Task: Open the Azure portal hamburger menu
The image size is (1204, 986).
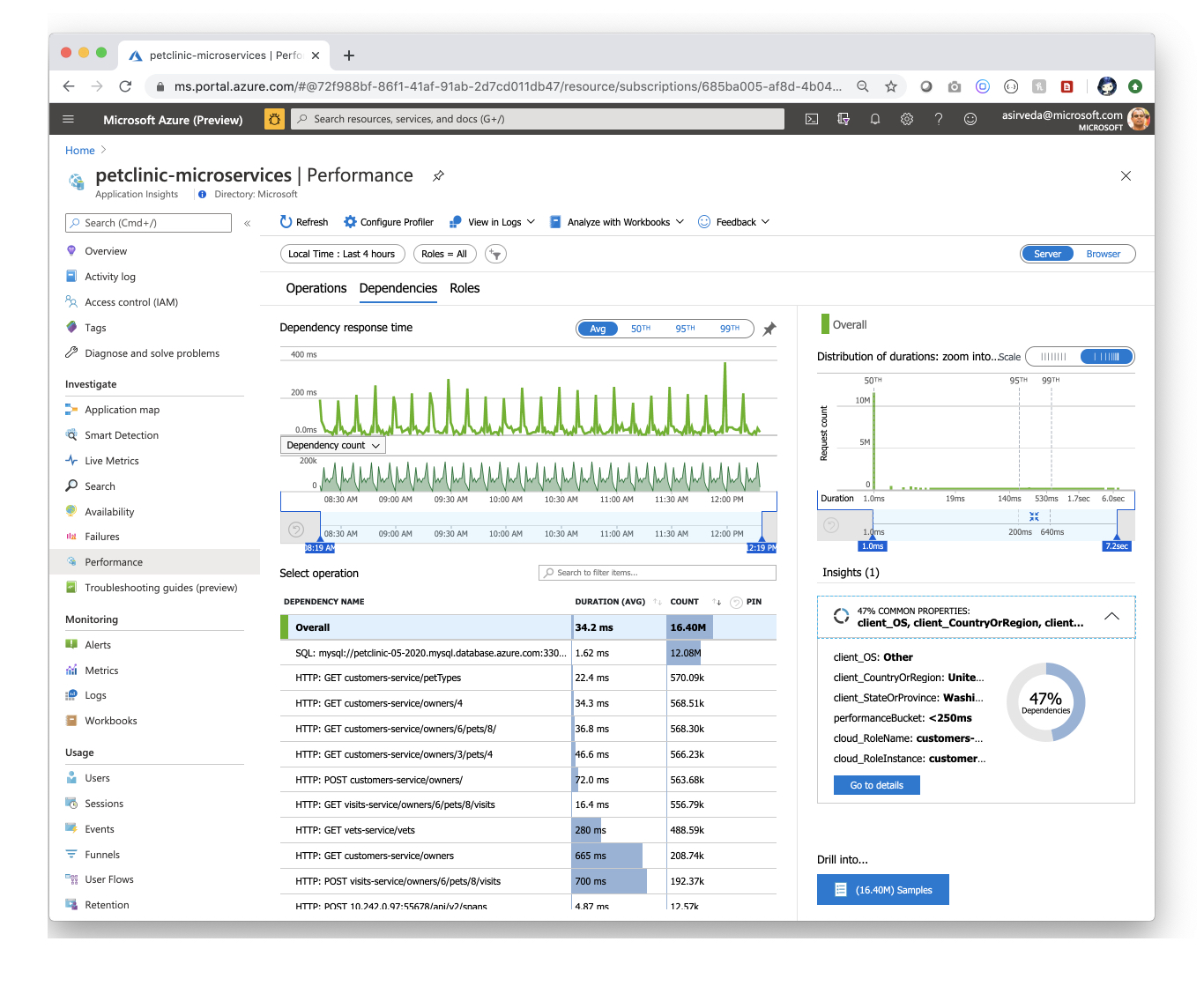Action: (x=68, y=119)
